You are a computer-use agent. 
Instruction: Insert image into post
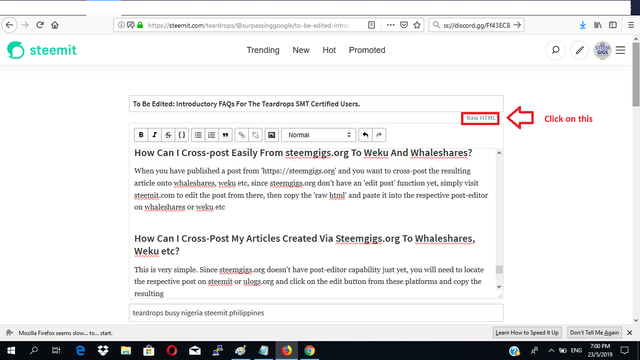click(x=271, y=135)
